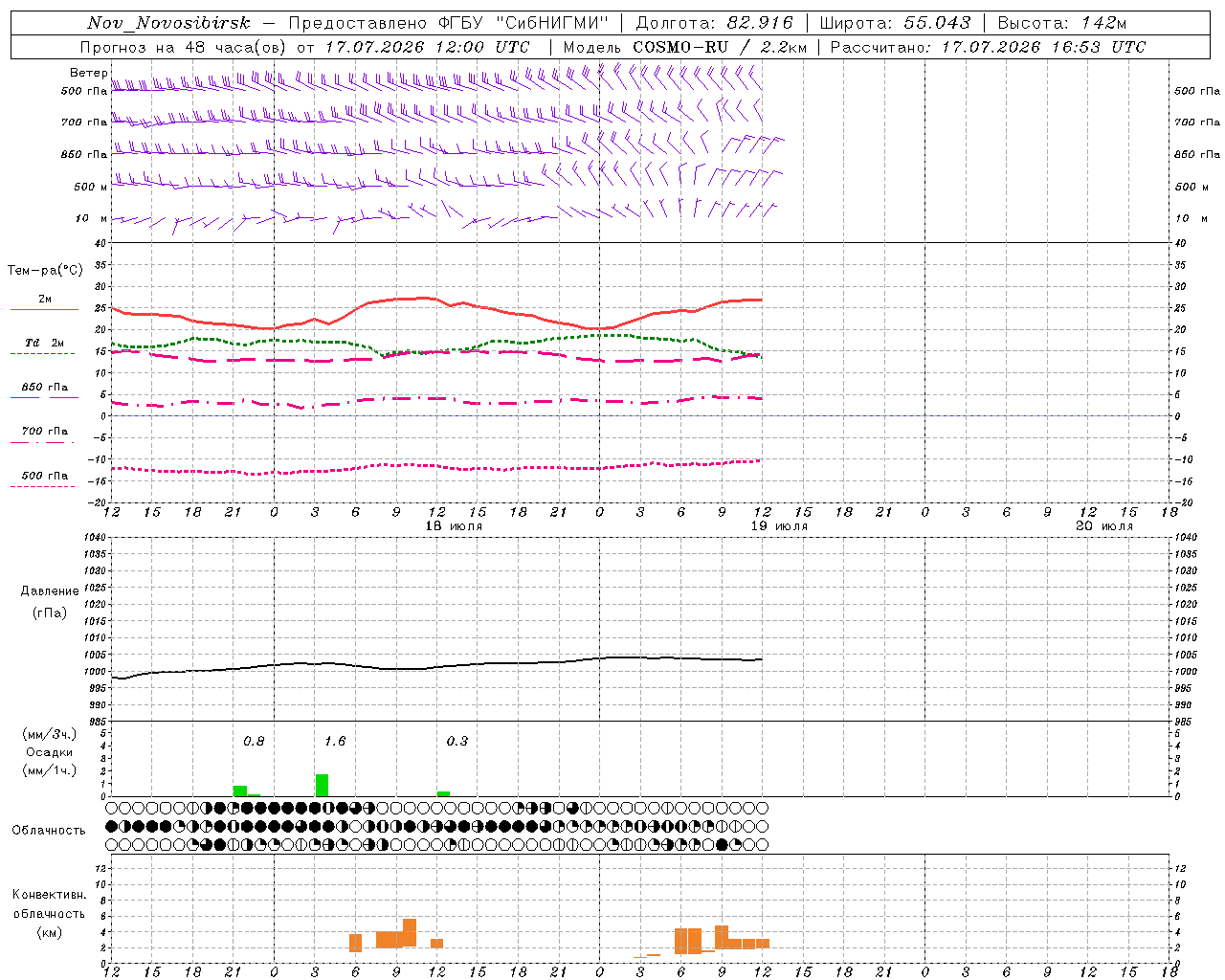The height and width of the screenshot is (980, 1225).
Task: Click the Облачность cloudiness row label
Action: pos(48,830)
